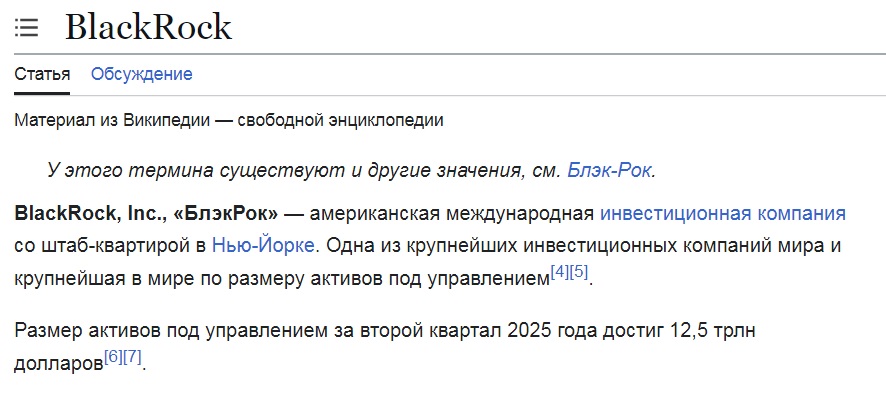Open the инвестиционная компания link
Image resolution: width=886 pixels, height=408 pixels.
pyautogui.click(x=723, y=214)
